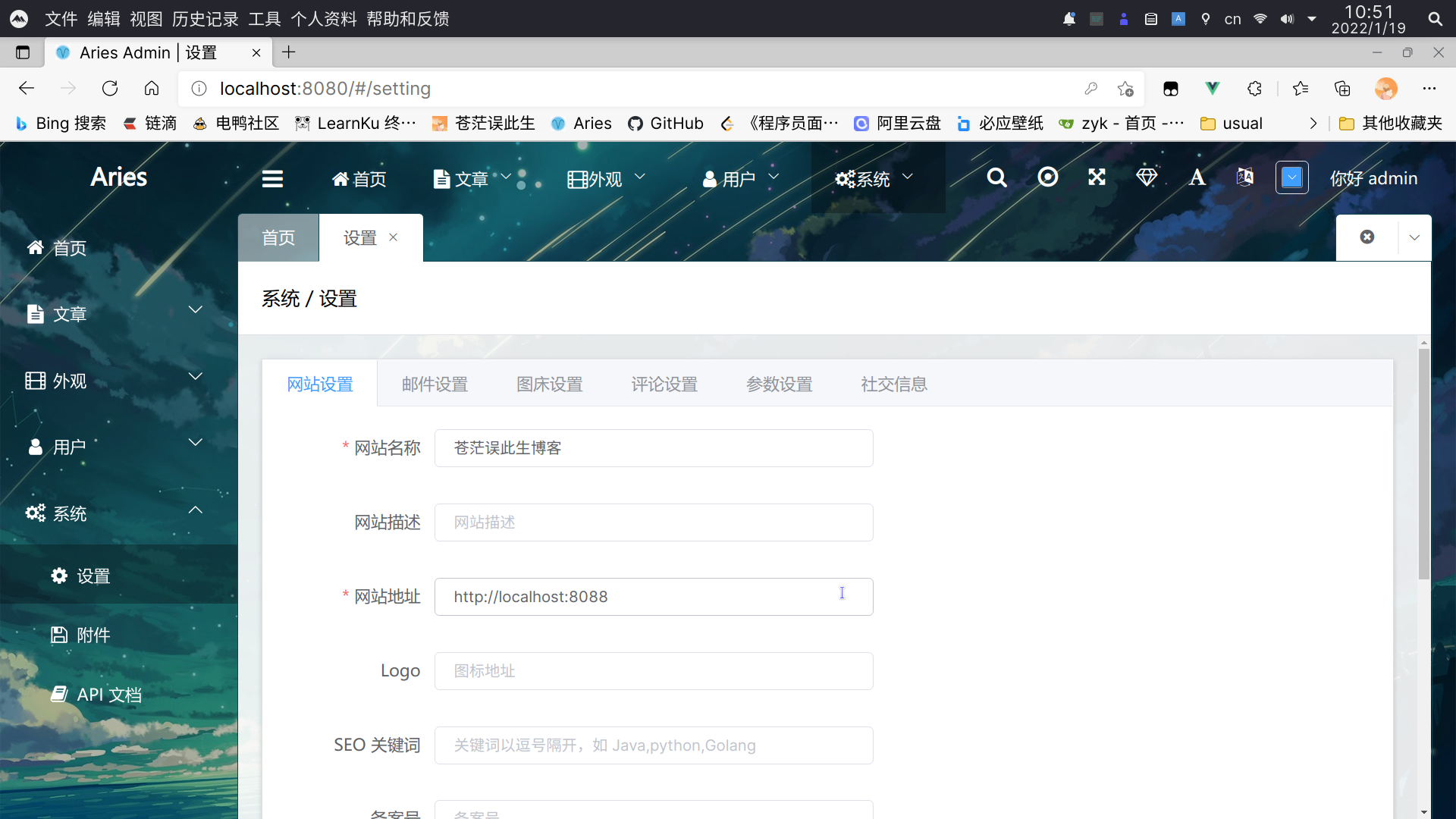Expand the 文章 sidebar menu
The height and width of the screenshot is (819, 1456).
(195, 310)
